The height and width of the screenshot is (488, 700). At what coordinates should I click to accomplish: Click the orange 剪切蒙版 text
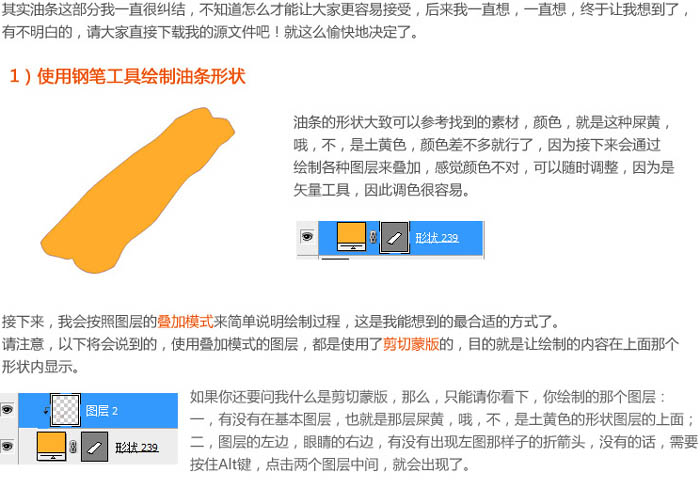click(x=411, y=344)
